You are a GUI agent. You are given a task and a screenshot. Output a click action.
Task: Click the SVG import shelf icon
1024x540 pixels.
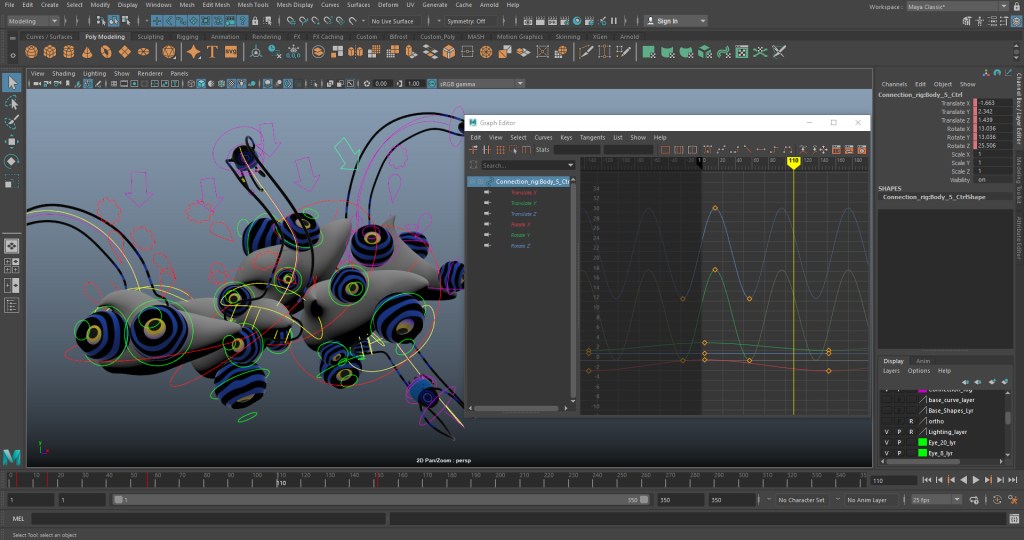231,52
